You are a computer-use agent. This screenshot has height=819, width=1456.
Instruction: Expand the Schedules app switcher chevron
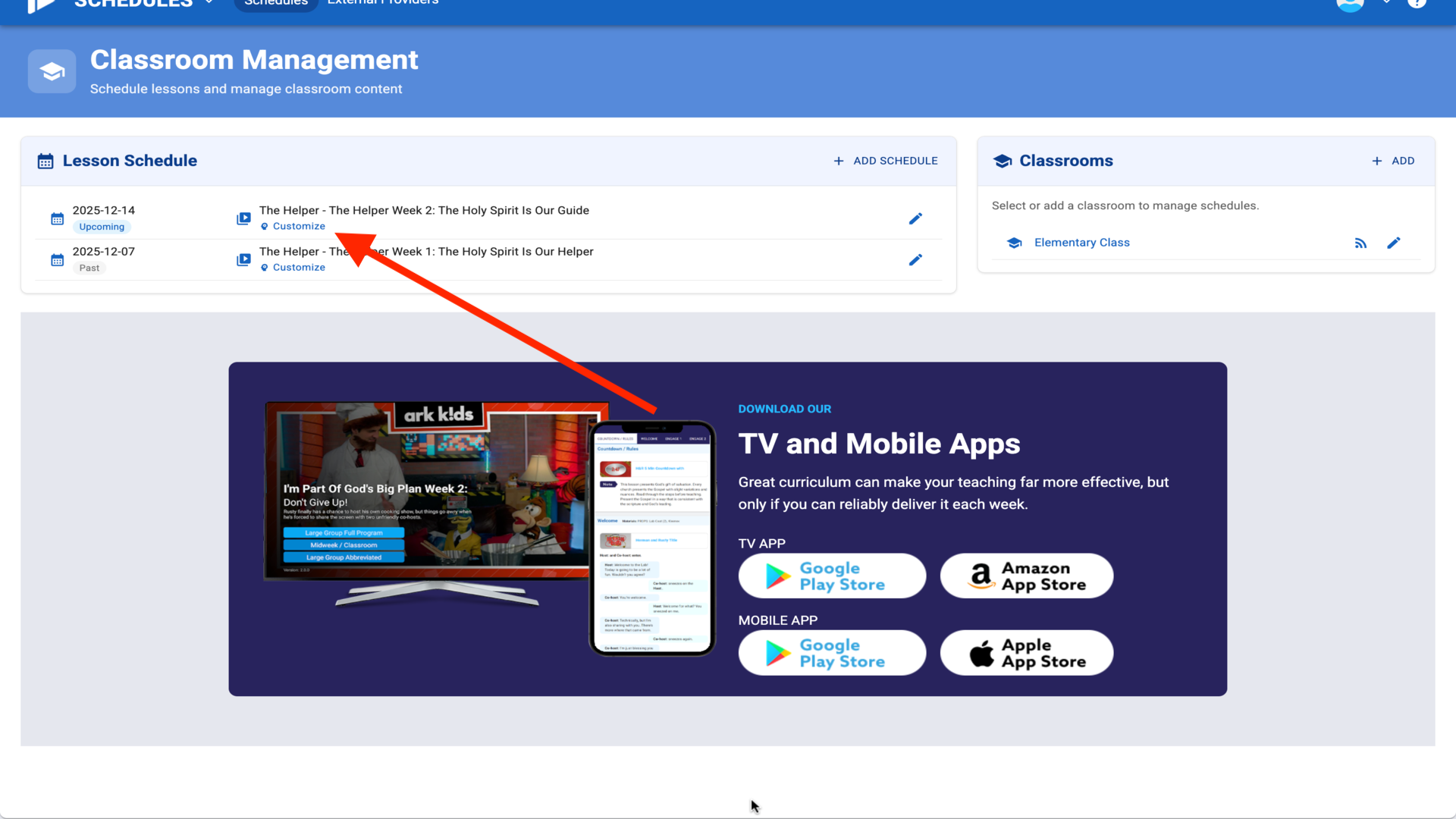209,3
